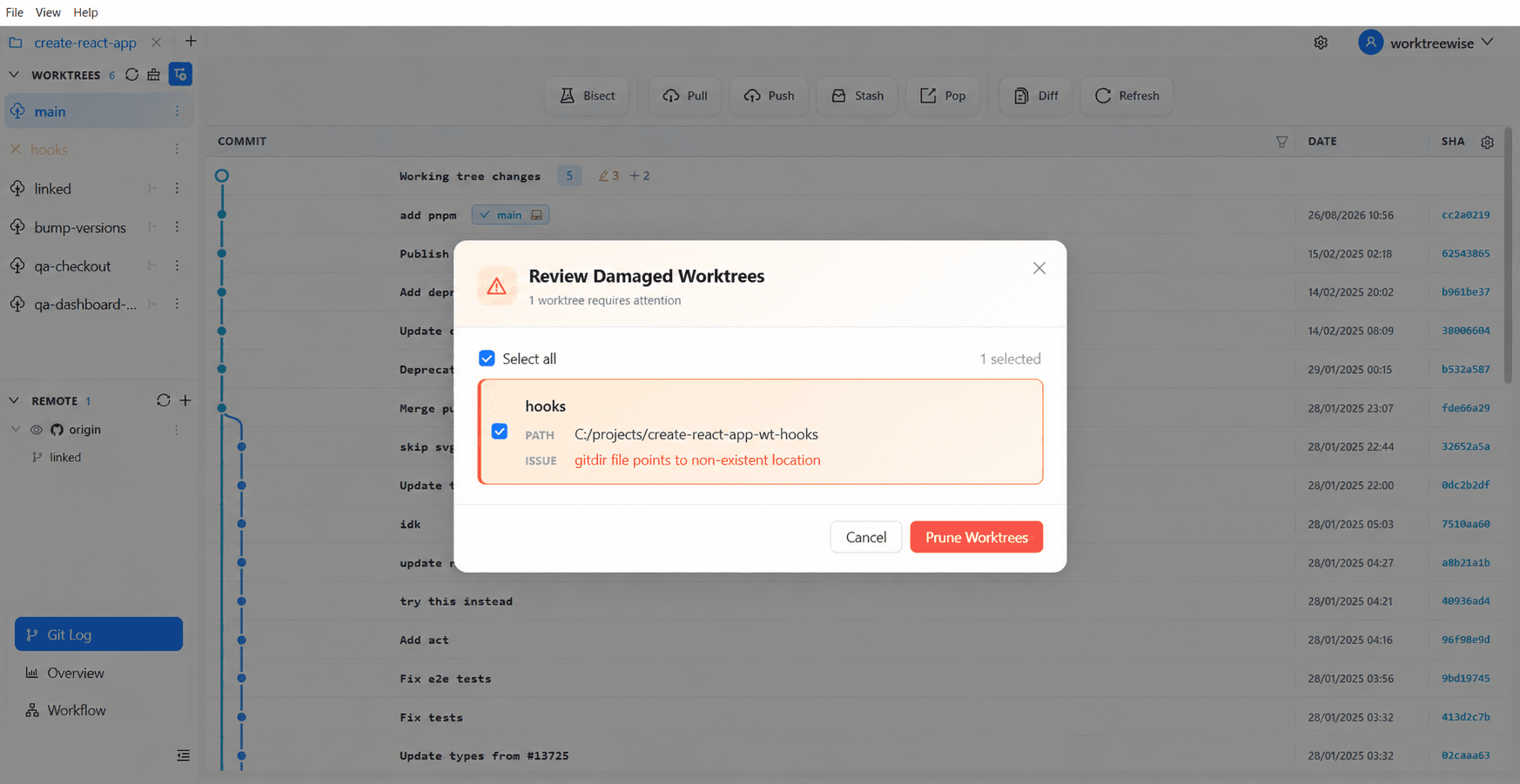Open column settings gear beside SHA

click(1487, 142)
